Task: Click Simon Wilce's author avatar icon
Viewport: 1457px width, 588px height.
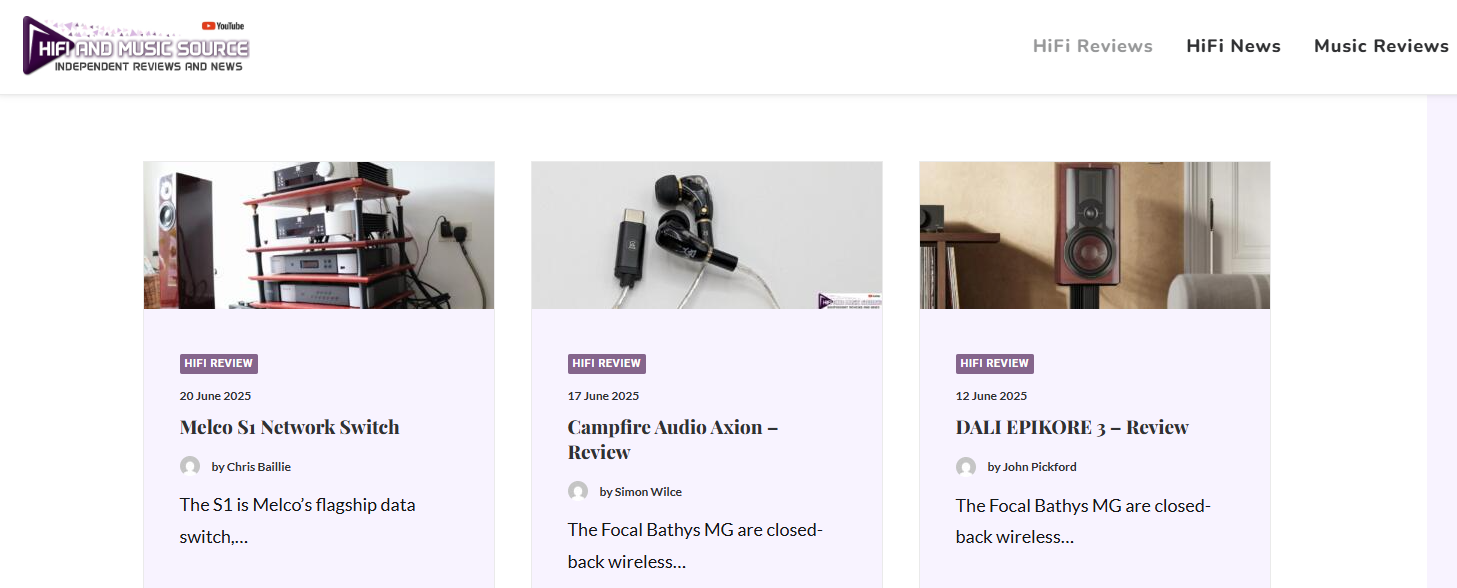Action: (x=578, y=491)
